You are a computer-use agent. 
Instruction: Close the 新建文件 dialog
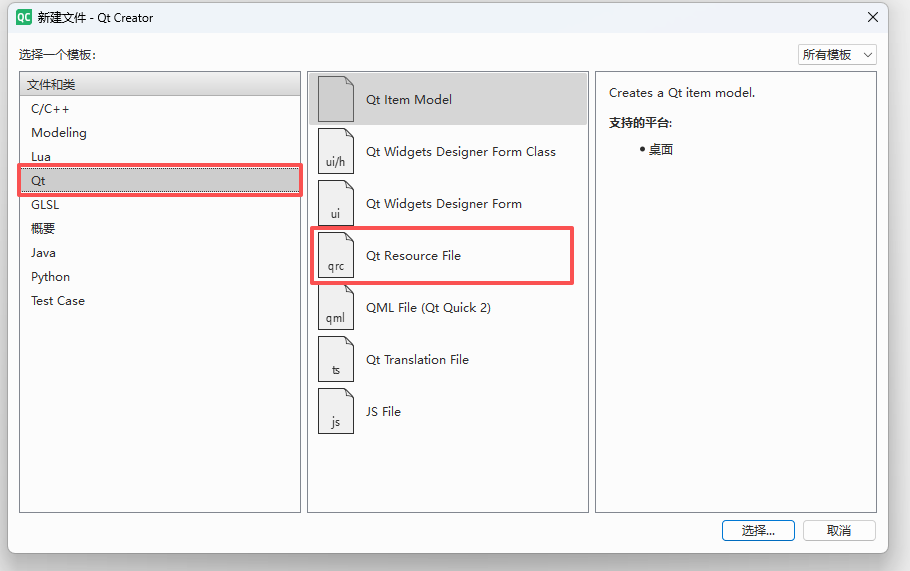pos(872,17)
